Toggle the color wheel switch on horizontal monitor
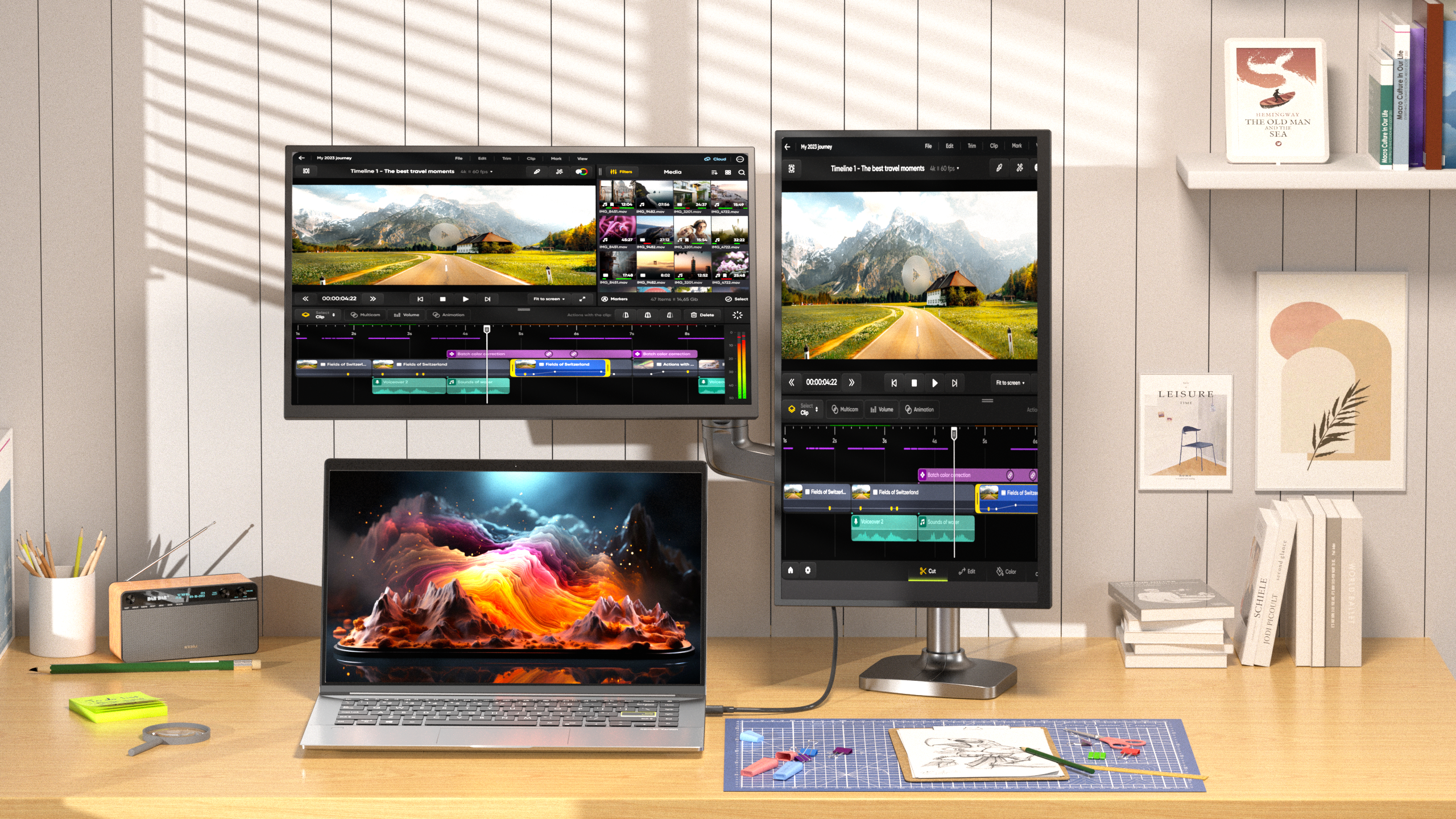 tap(581, 172)
